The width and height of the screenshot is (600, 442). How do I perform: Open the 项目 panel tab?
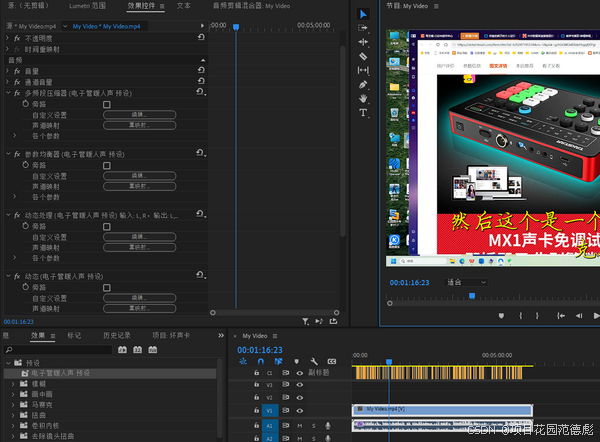click(171, 336)
